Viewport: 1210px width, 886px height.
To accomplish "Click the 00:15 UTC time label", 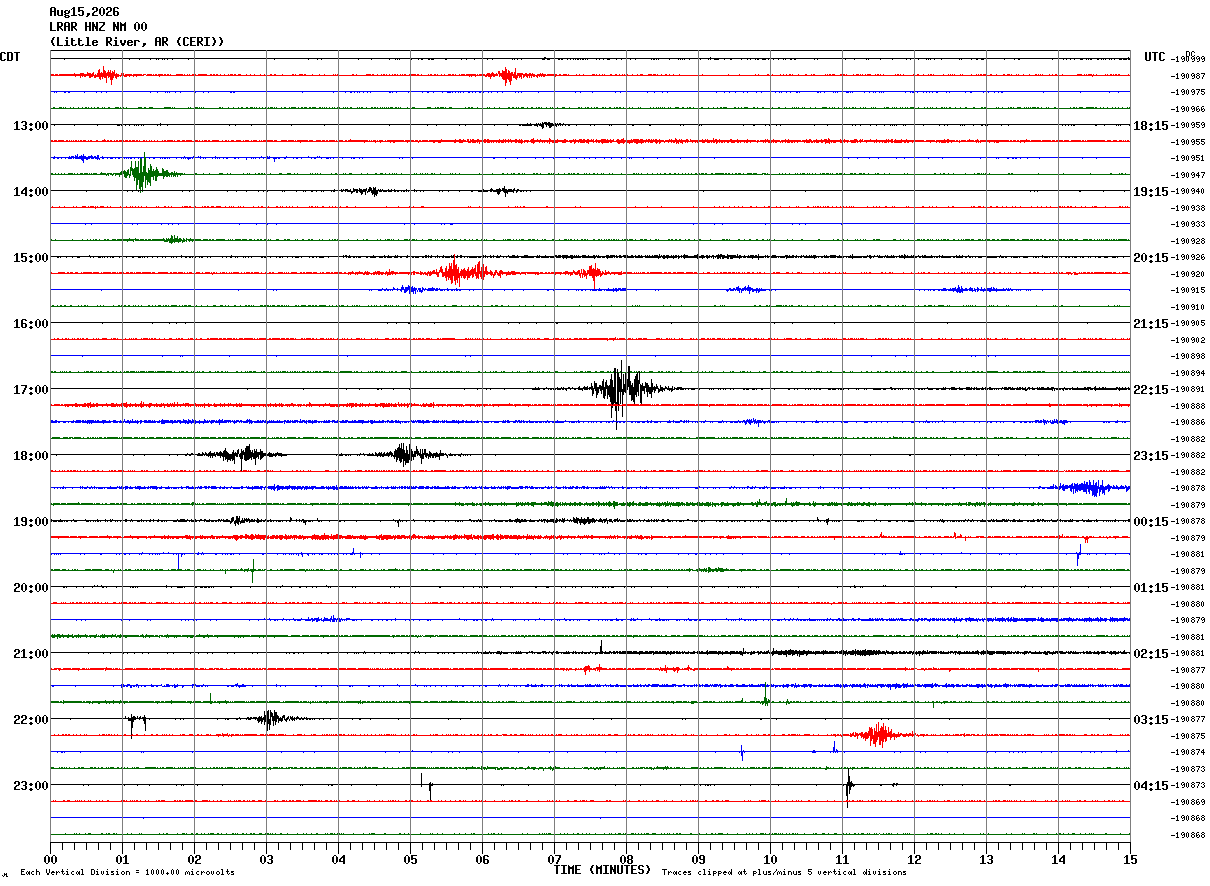I will (x=1151, y=521).
